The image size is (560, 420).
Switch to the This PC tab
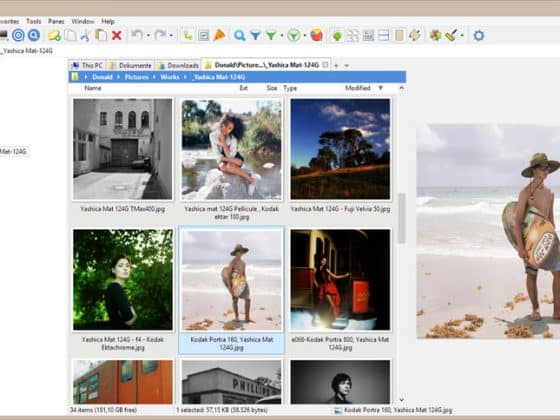(x=88, y=65)
